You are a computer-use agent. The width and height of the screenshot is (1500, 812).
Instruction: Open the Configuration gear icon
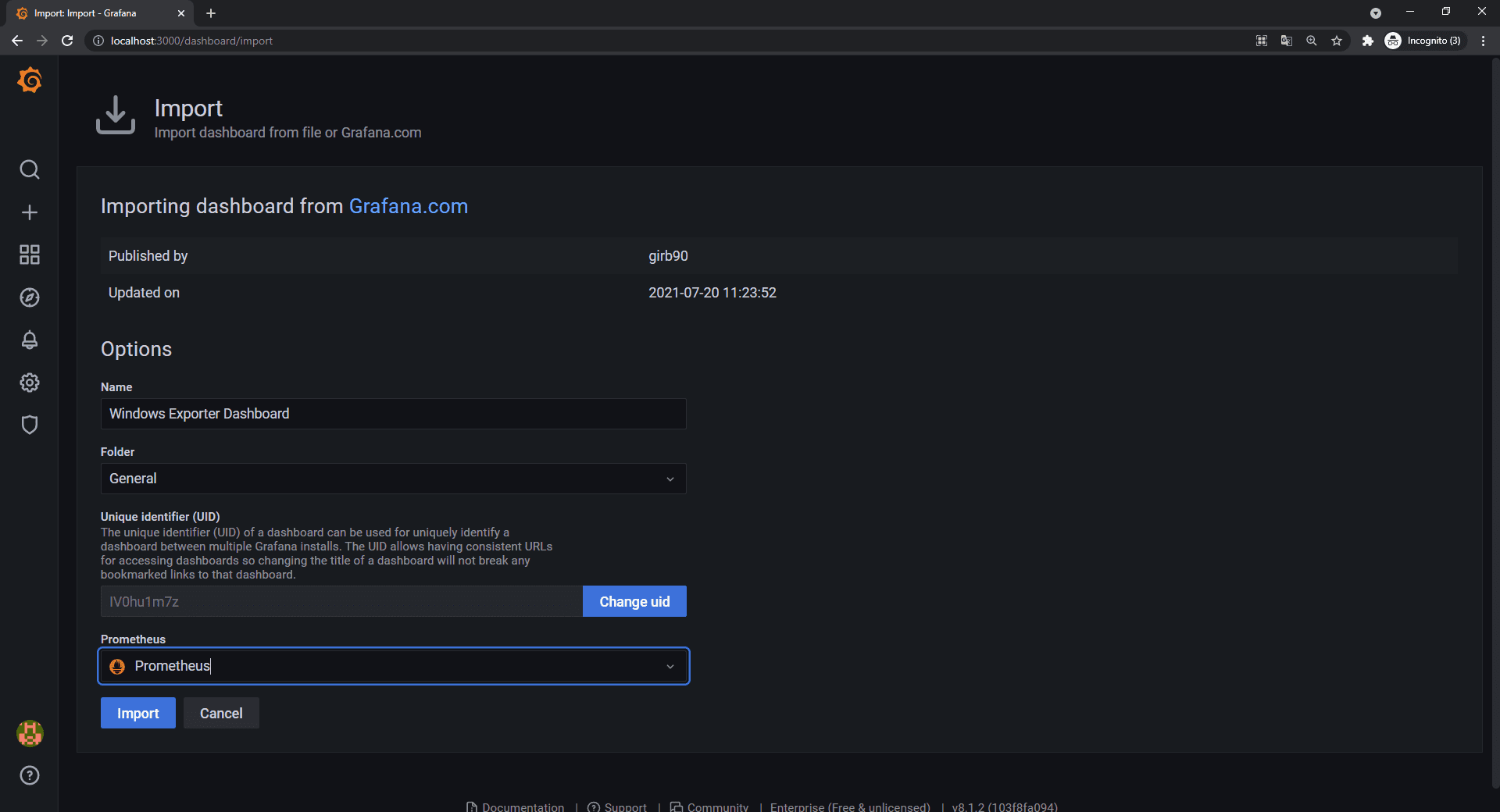point(29,382)
